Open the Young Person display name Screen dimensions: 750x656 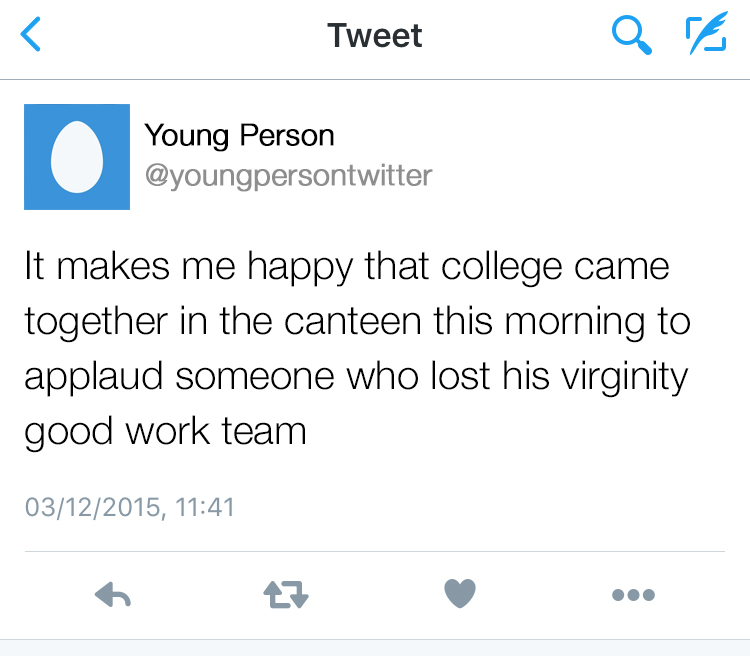tap(240, 135)
